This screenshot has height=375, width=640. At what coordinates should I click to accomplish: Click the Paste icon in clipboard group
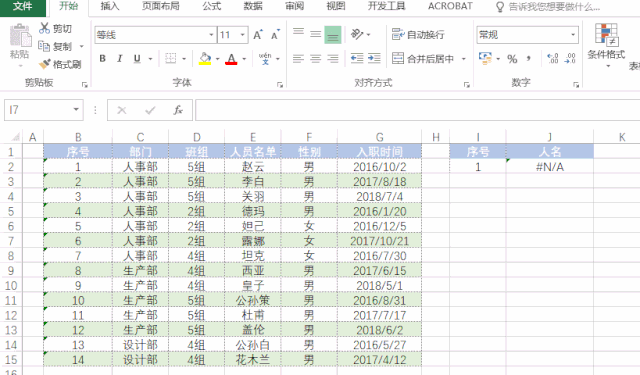(x=20, y=36)
